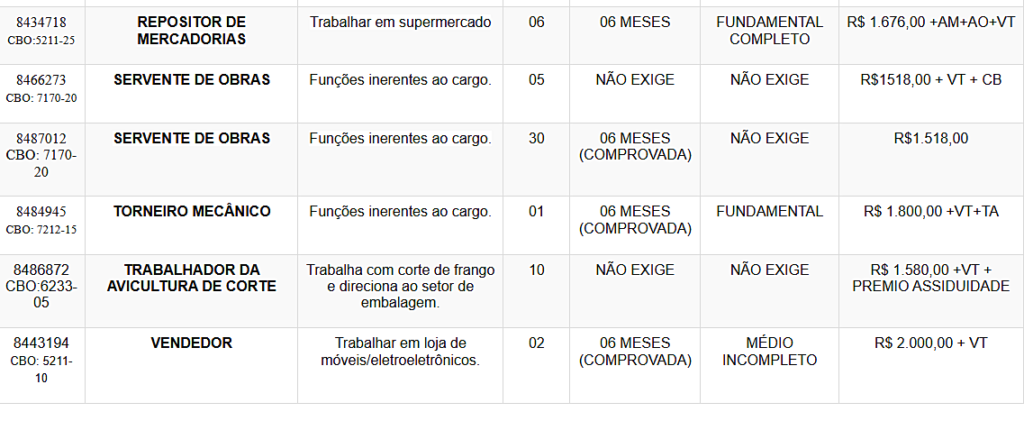This screenshot has height=430, width=1024.
Task: Select TRABALHADOR DA AVICULTURA DE CORTE title
Action: (191, 278)
